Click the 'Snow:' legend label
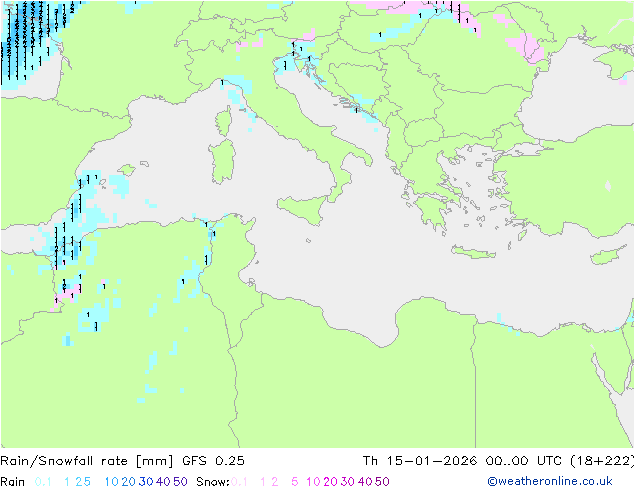The height and width of the screenshot is (490, 634). click(213, 482)
